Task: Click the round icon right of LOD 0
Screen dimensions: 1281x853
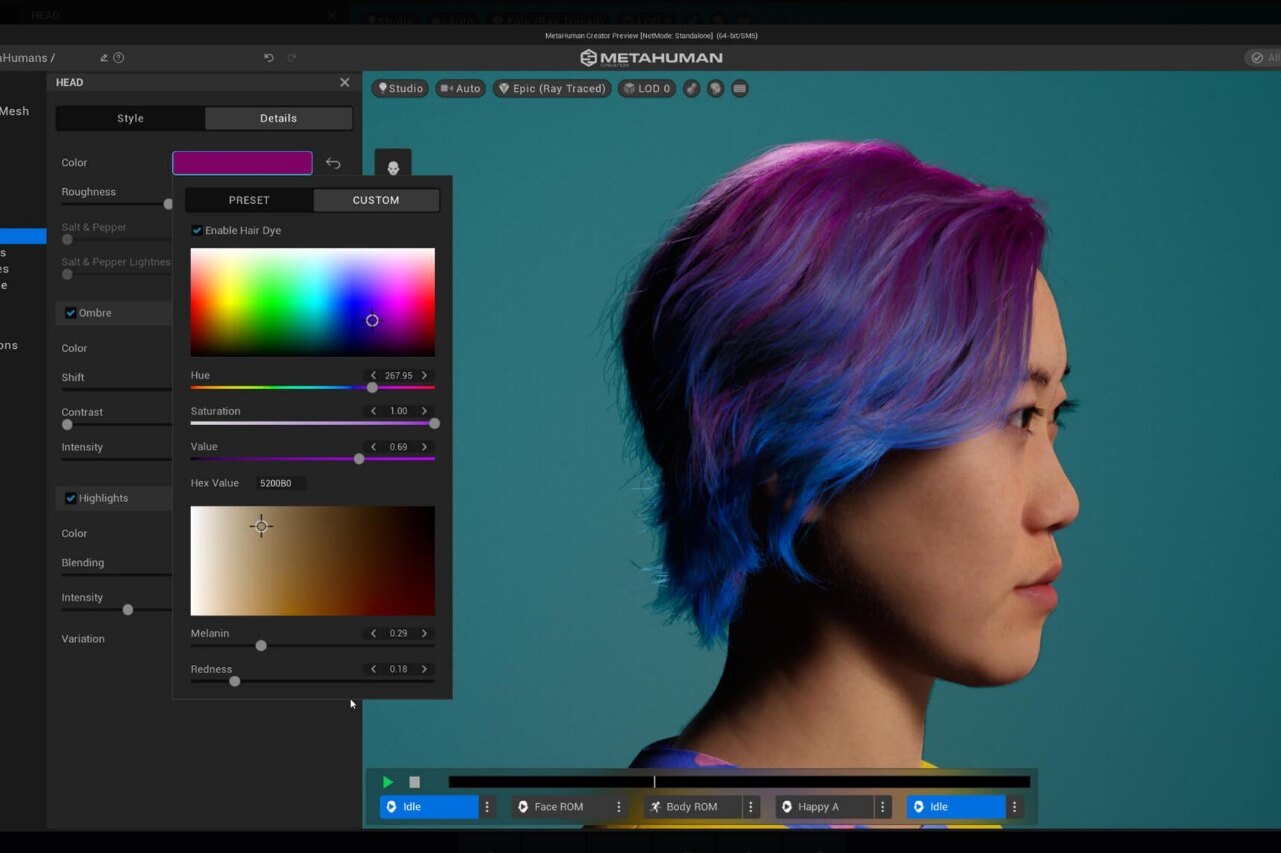Action: [691, 88]
